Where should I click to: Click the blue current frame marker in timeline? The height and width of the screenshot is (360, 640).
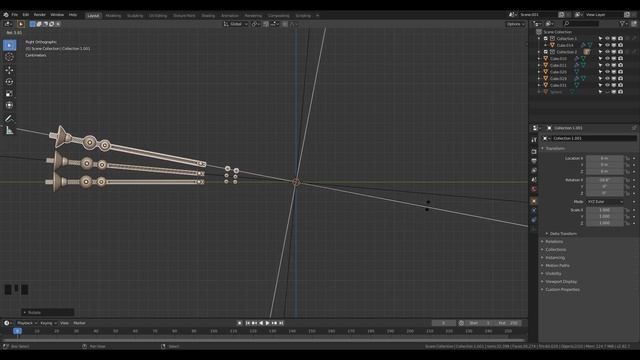pyautogui.click(x=17, y=331)
